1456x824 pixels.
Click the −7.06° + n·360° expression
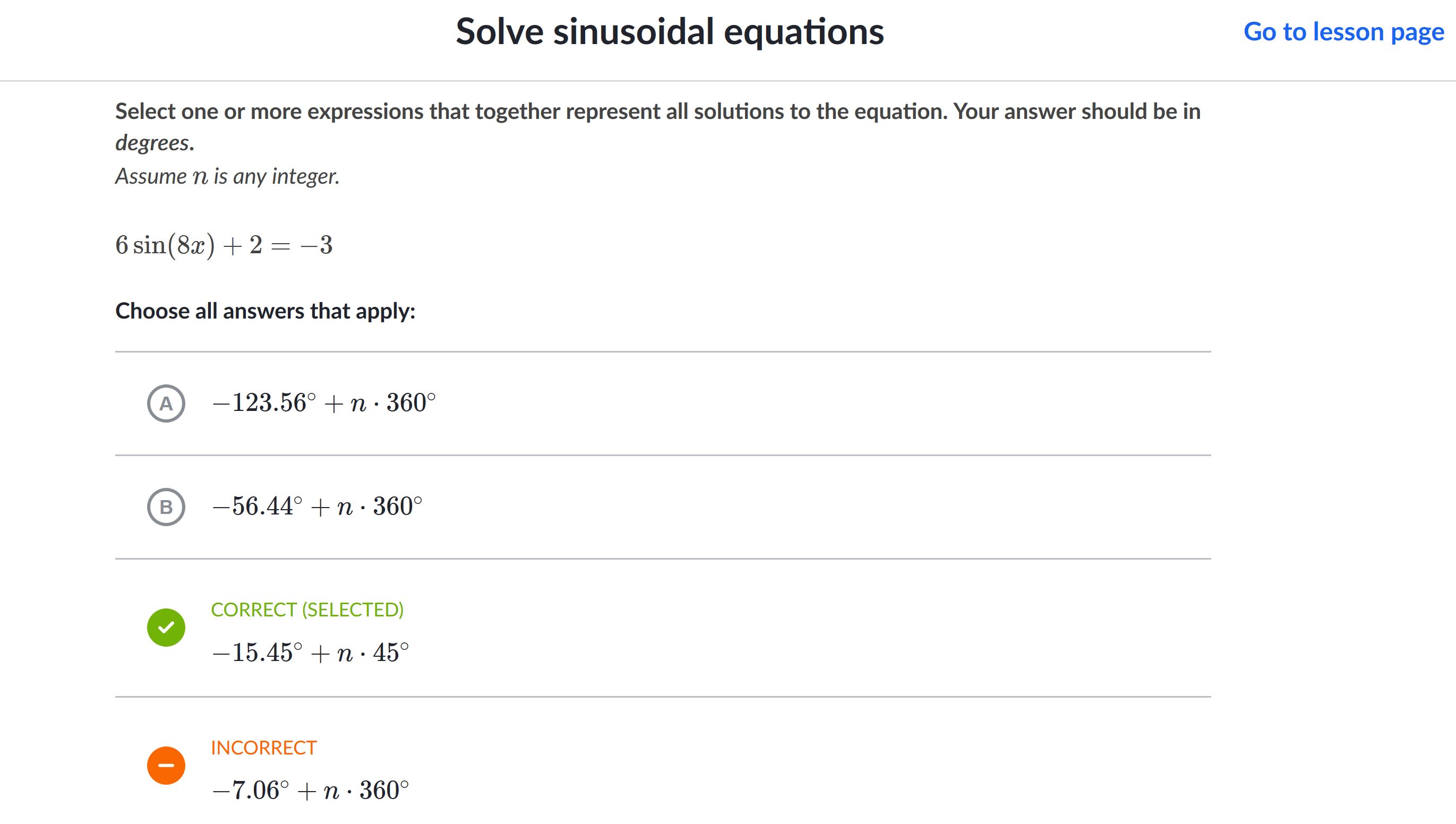click(x=310, y=790)
